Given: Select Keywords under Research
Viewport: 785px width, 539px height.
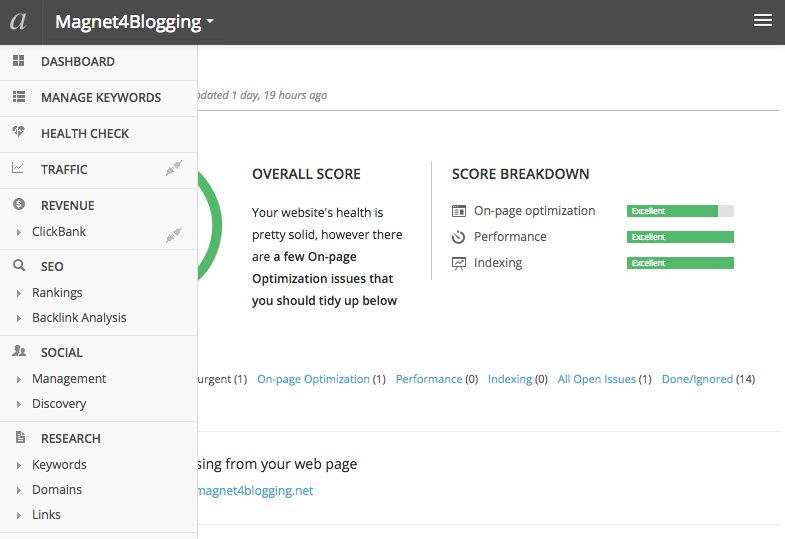Looking at the screenshot, I should 59,465.
